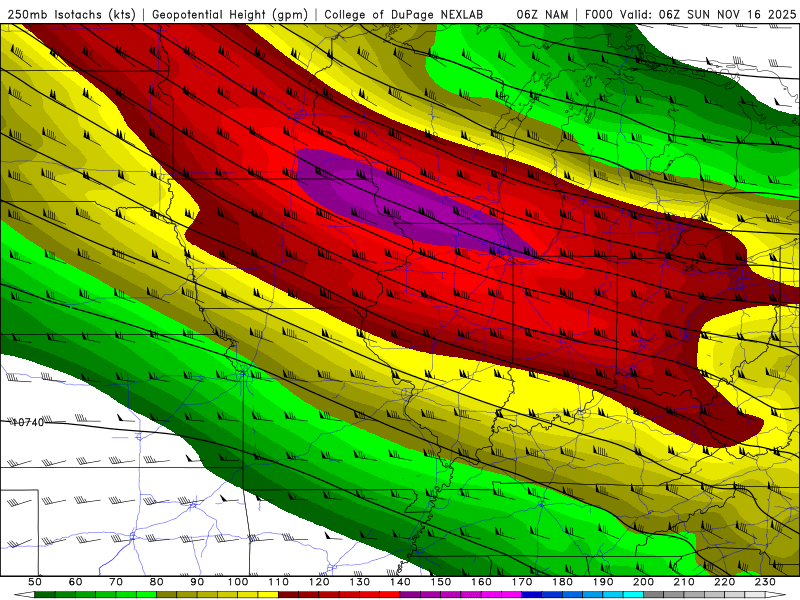Select the cyan swatch just left of the 200 label
800x600 pixels.
(x=633, y=595)
